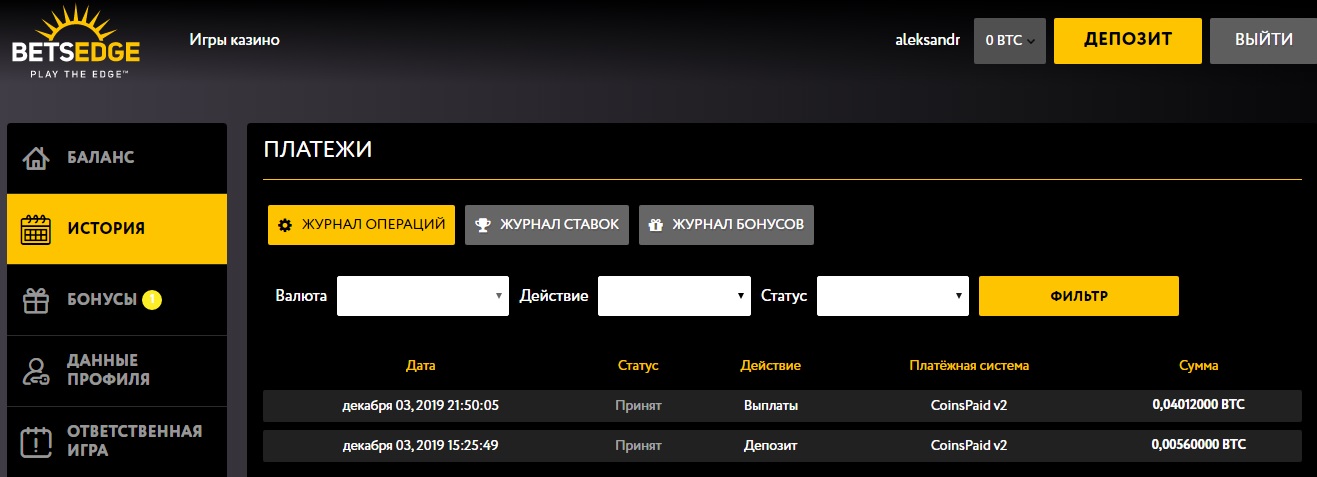Go to the Баланс sidebar section
This screenshot has height=477, width=1317.
(x=117, y=158)
